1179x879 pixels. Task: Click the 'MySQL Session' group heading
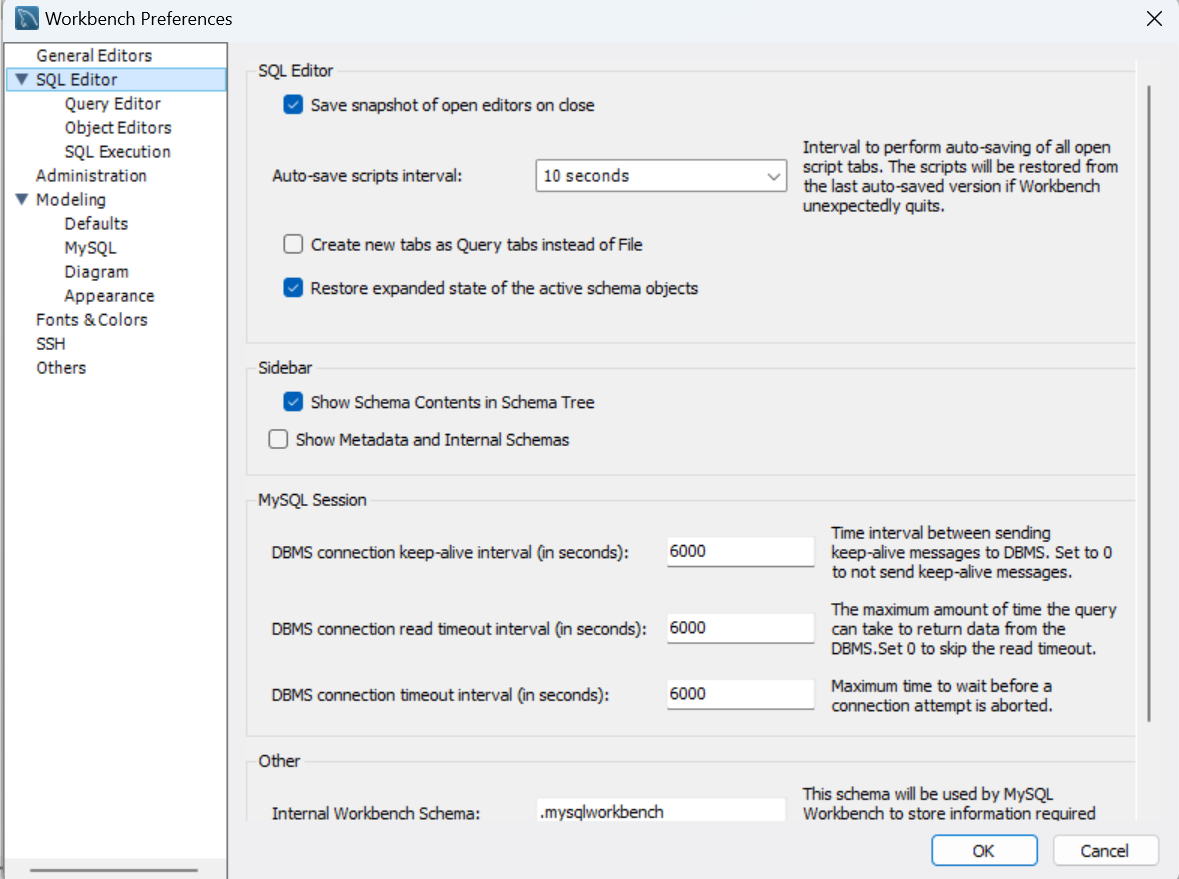click(312, 500)
